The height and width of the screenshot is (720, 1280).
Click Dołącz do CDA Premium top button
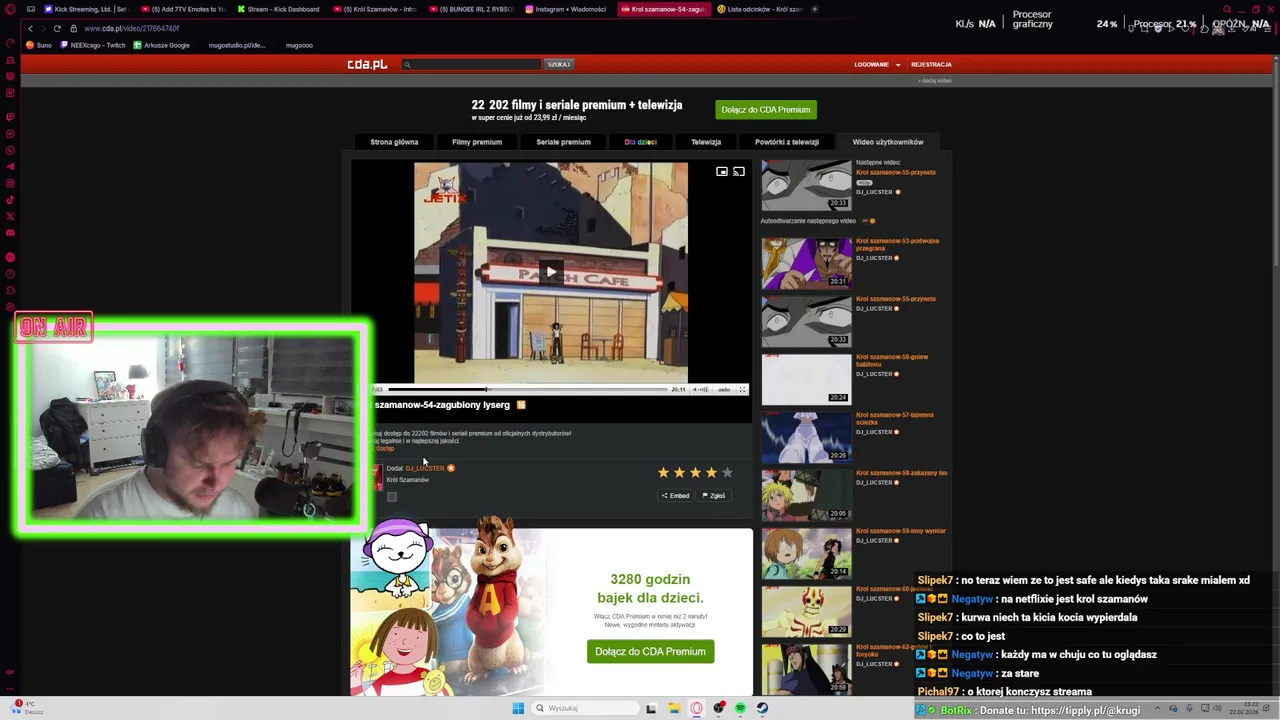point(766,110)
